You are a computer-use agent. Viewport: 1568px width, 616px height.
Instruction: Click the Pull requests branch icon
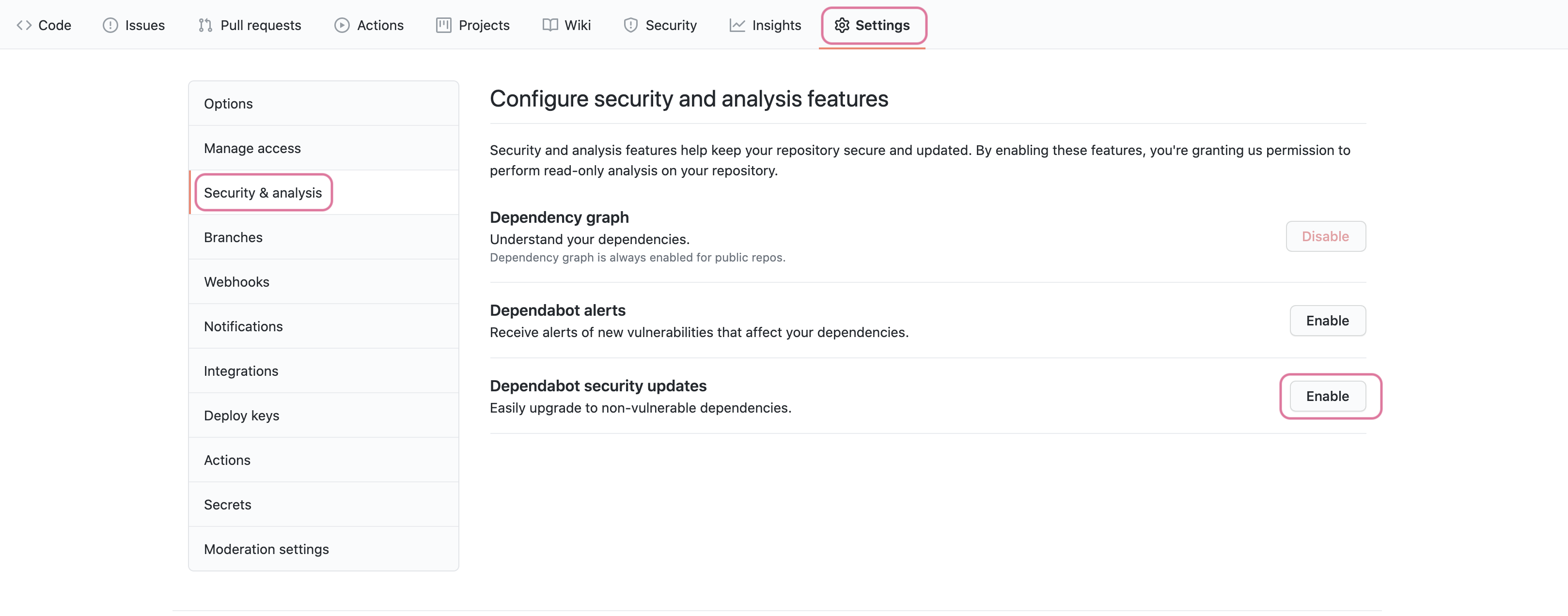click(x=205, y=25)
